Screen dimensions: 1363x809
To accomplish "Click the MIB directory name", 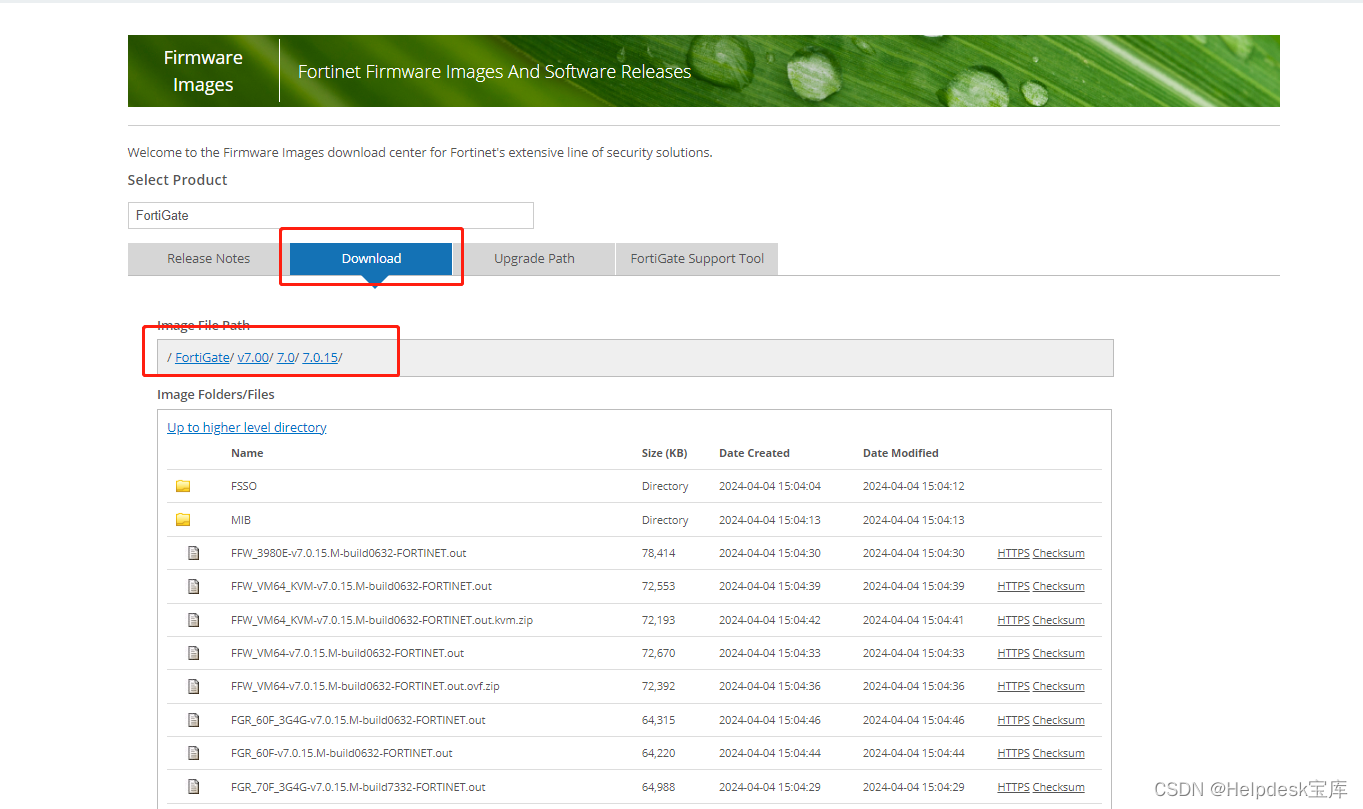I will (x=241, y=520).
